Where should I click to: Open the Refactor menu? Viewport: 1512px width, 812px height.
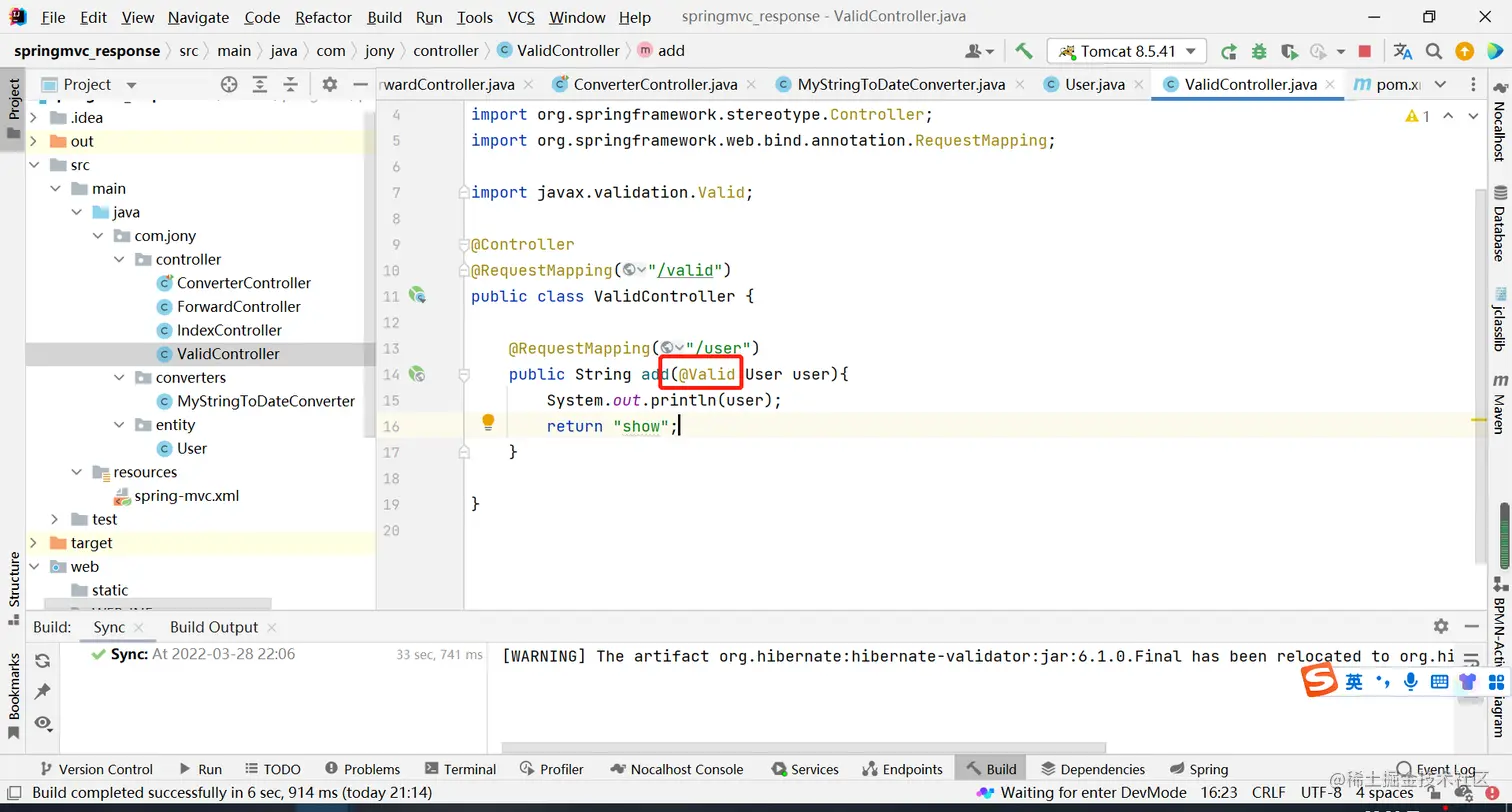(x=324, y=17)
